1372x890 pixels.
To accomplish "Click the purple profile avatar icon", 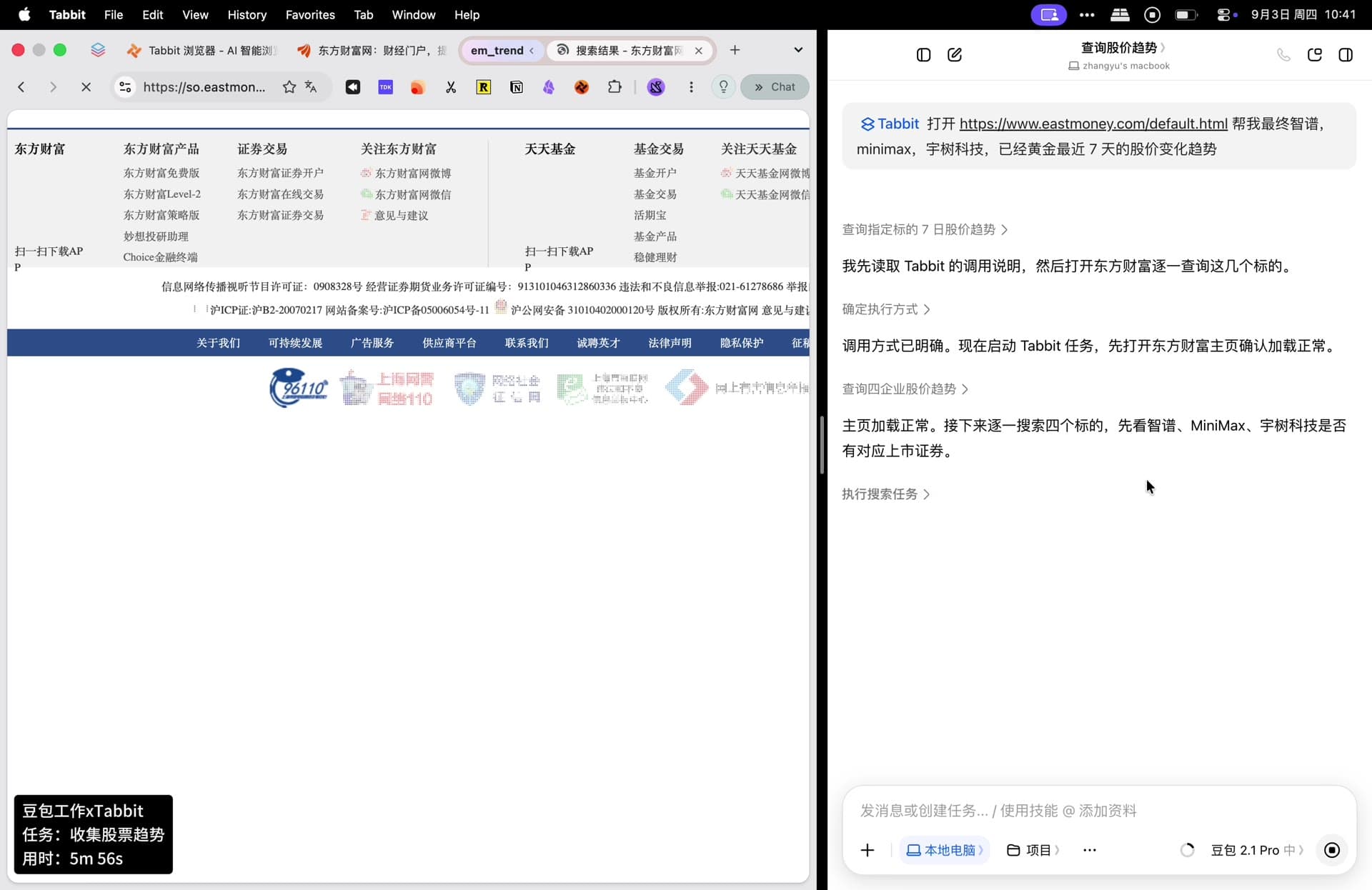I will tap(656, 87).
